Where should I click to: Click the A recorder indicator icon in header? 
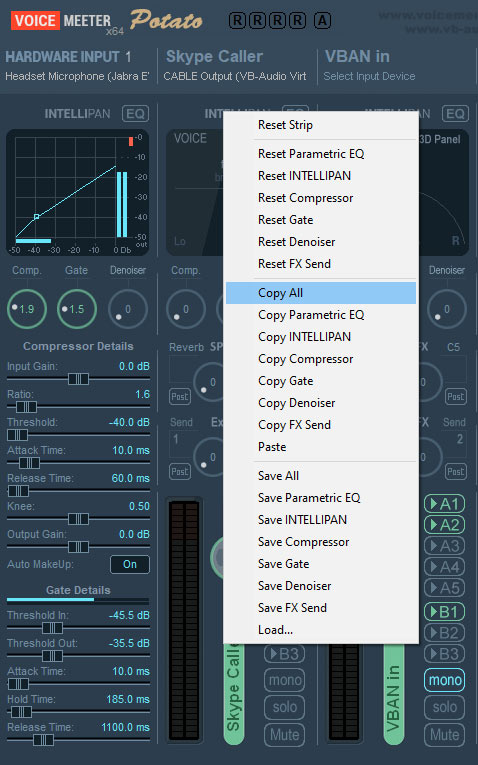pyautogui.click(x=322, y=20)
